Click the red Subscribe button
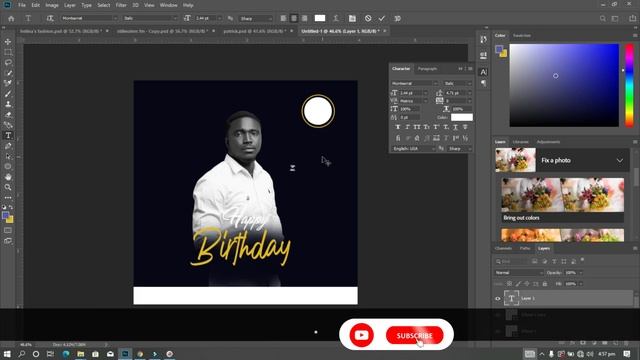Image resolution: width=640 pixels, height=360 pixels. (x=414, y=335)
